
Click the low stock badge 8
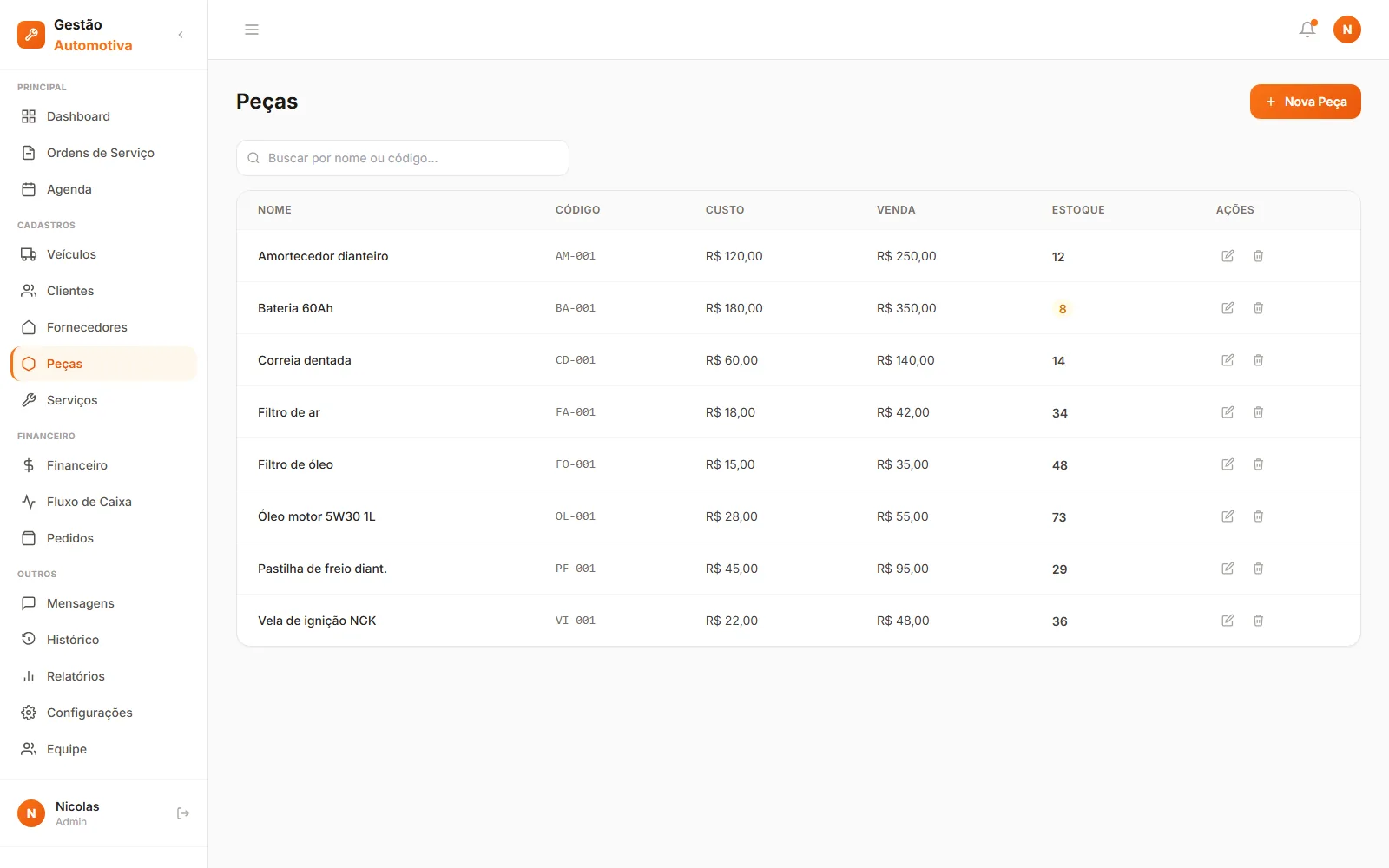(x=1063, y=309)
